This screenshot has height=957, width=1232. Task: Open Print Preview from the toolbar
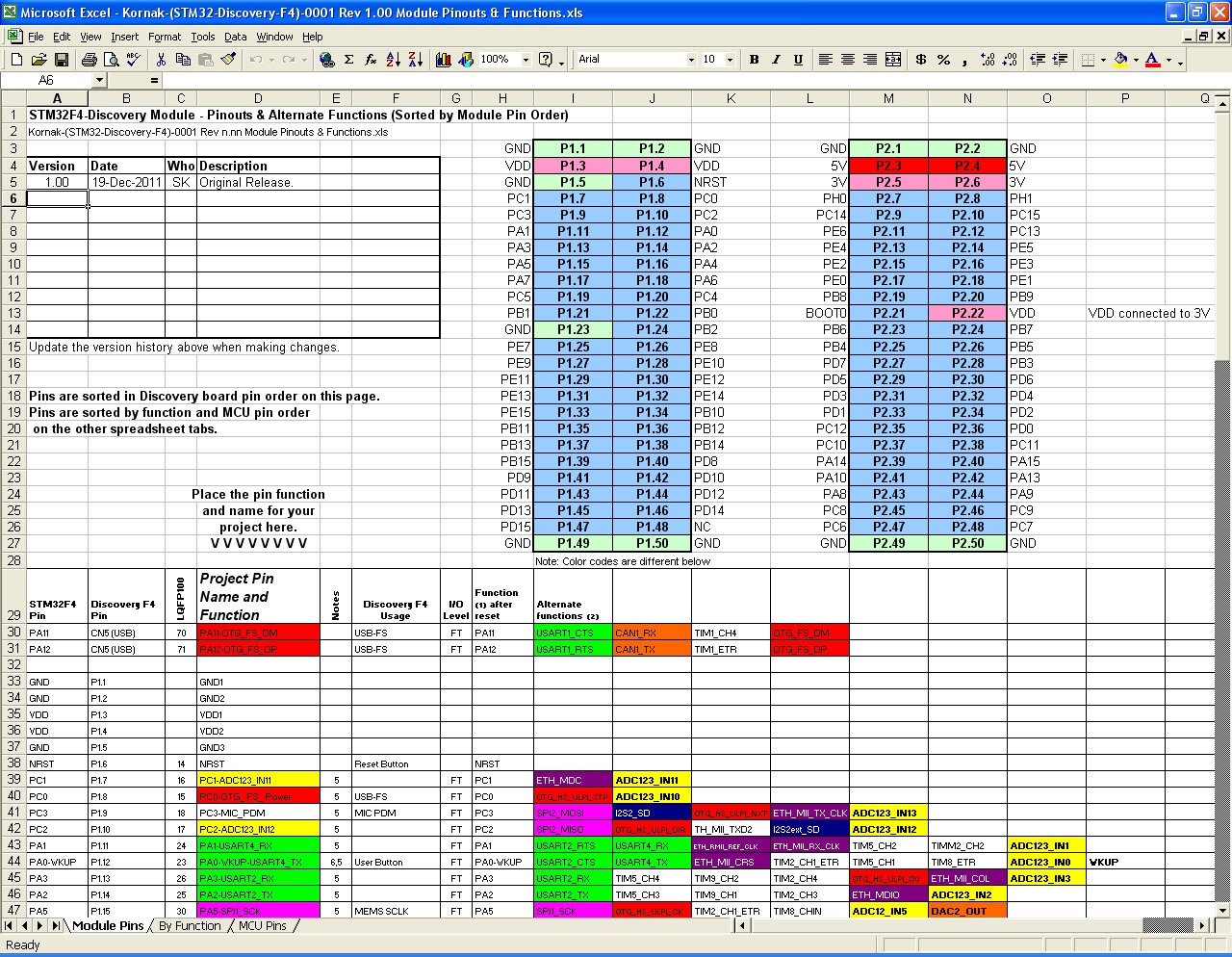point(112,60)
